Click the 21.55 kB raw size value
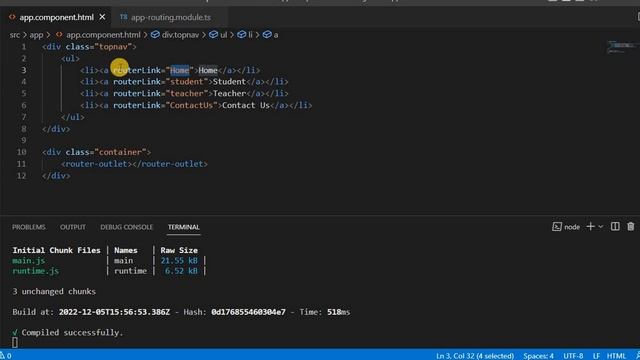The image size is (640, 360). [179, 260]
